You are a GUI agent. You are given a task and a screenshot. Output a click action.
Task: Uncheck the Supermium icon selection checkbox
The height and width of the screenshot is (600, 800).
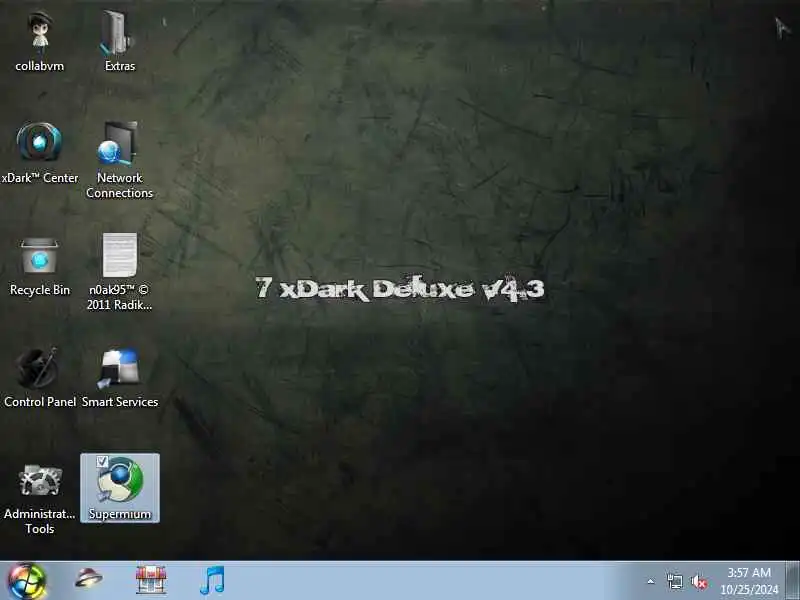[x=102, y=462]
